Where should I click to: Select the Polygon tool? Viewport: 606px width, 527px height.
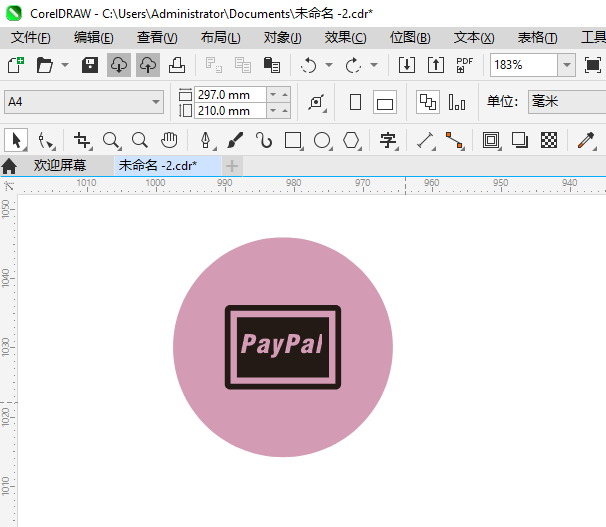click(351, 140)
